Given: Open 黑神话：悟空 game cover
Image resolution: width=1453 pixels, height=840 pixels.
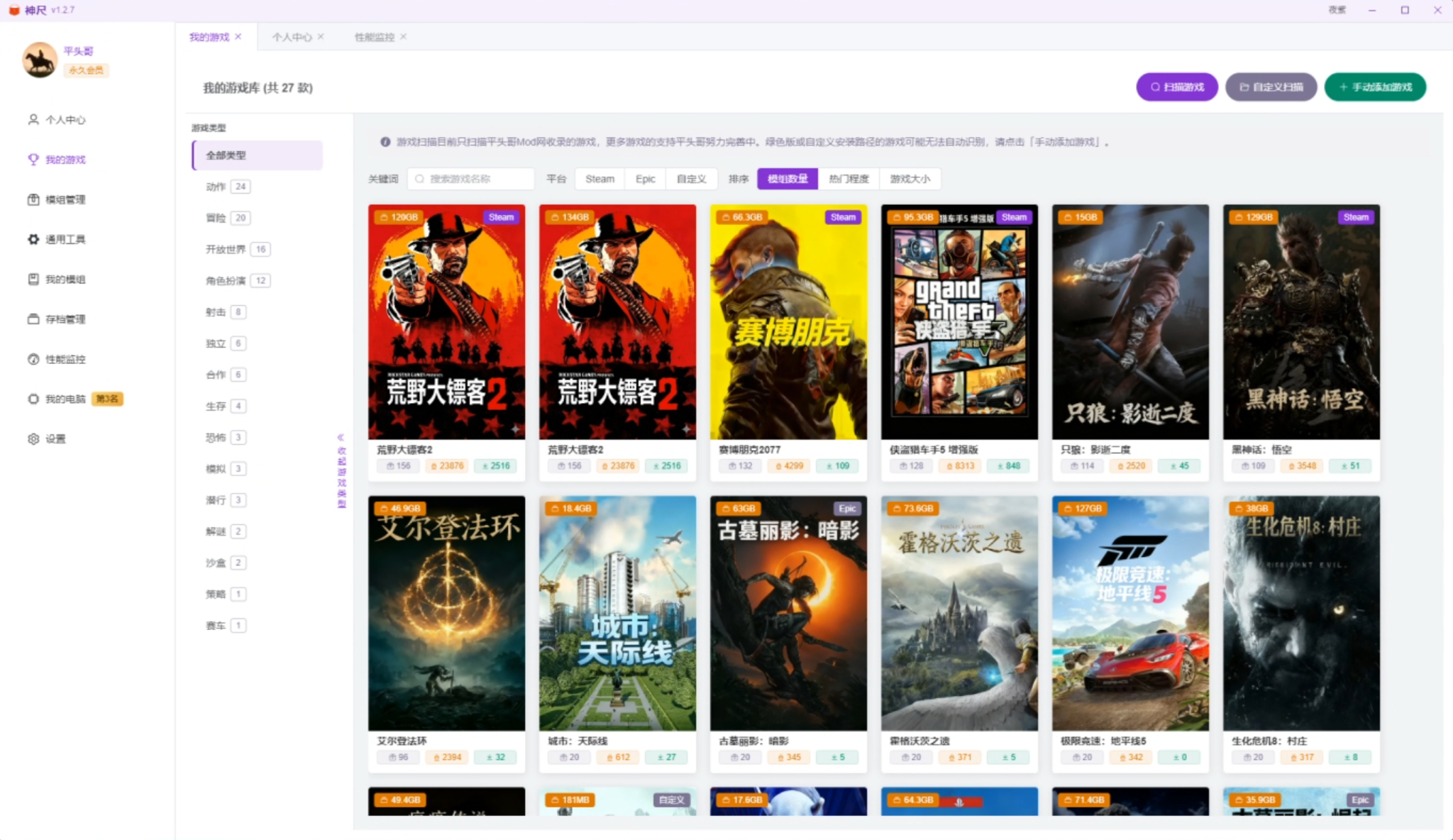Looking at the screenshot, I should (x=1301, y=322).
